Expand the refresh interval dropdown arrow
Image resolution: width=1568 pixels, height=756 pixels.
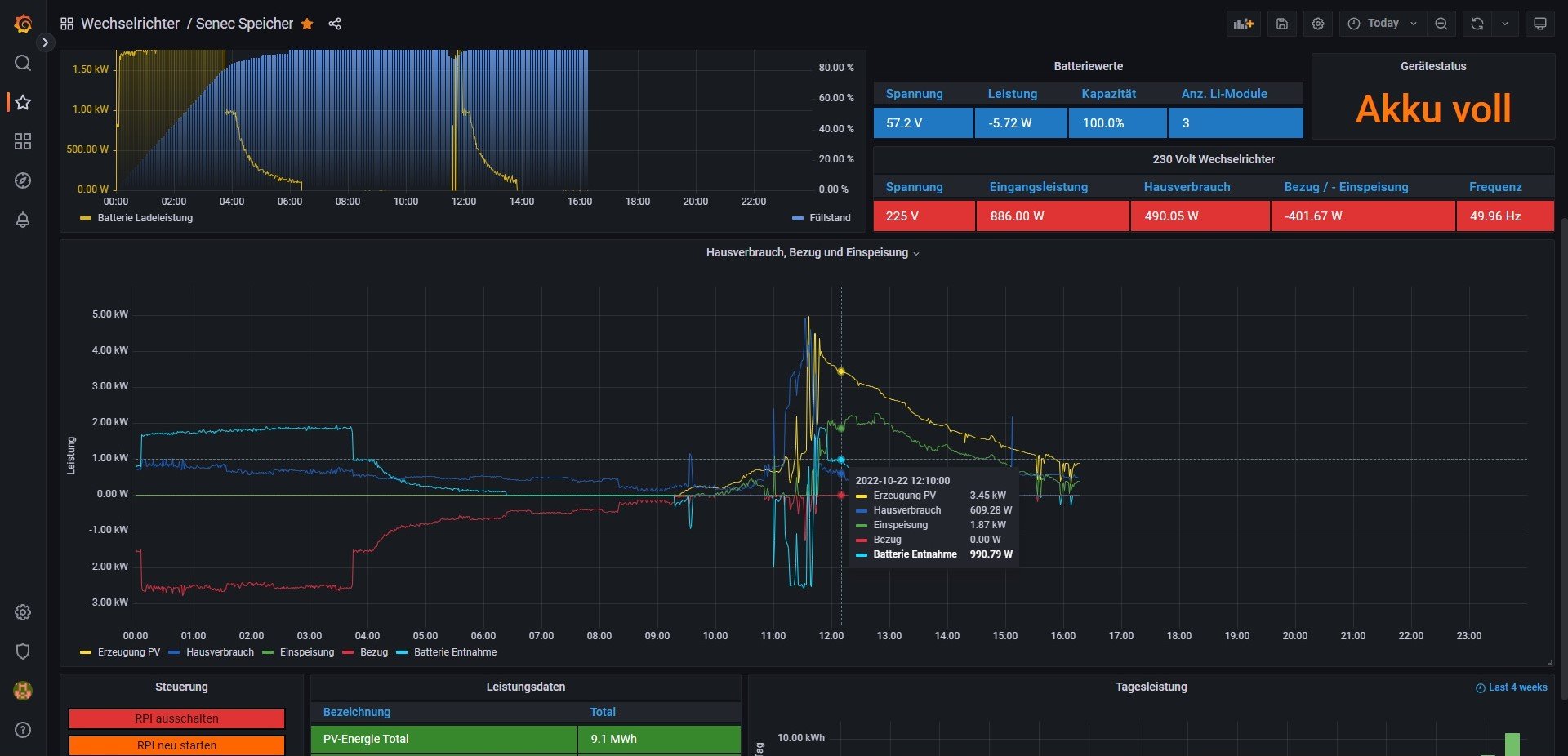pos(1505,24)
